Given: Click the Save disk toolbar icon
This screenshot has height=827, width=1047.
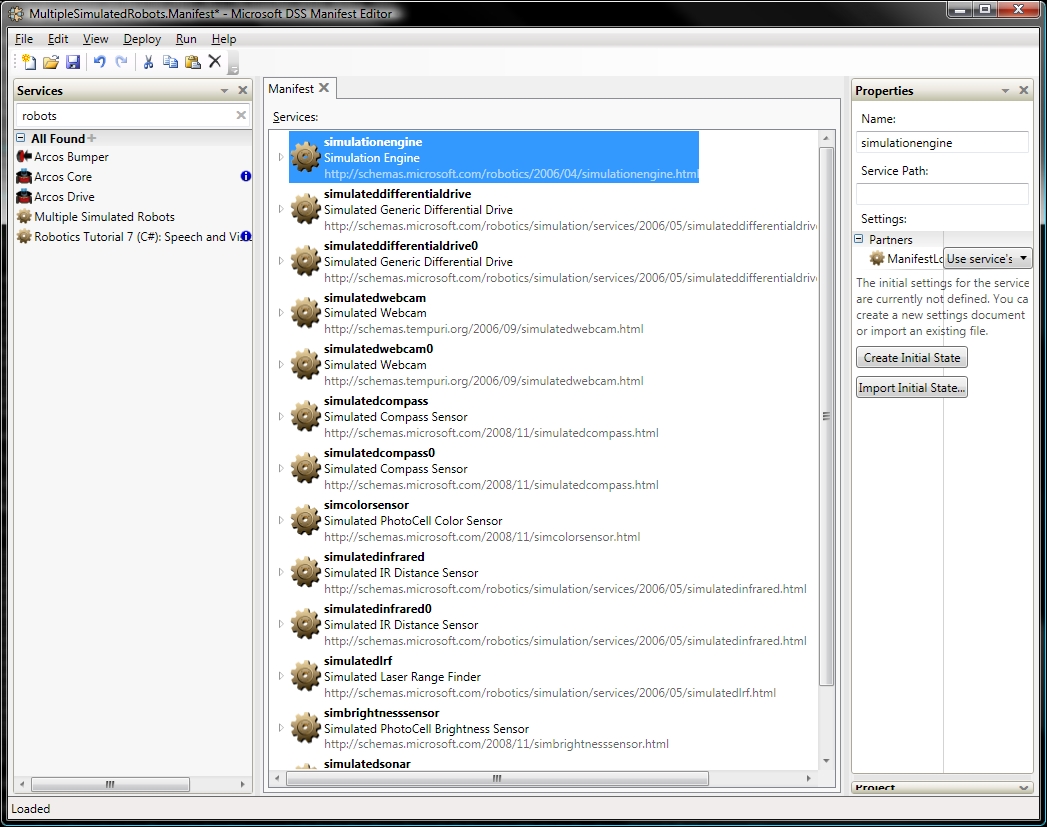Looking at the screenshot, I should pyautogui.click(x=73, y=62).
